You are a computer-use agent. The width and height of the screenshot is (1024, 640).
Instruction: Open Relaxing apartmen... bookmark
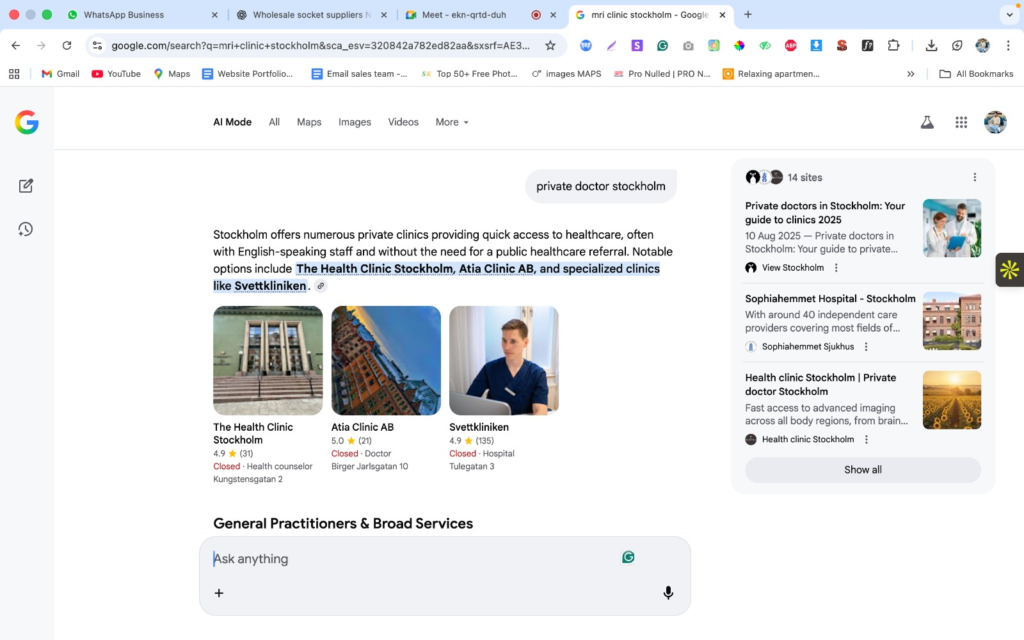coord(771,74)
